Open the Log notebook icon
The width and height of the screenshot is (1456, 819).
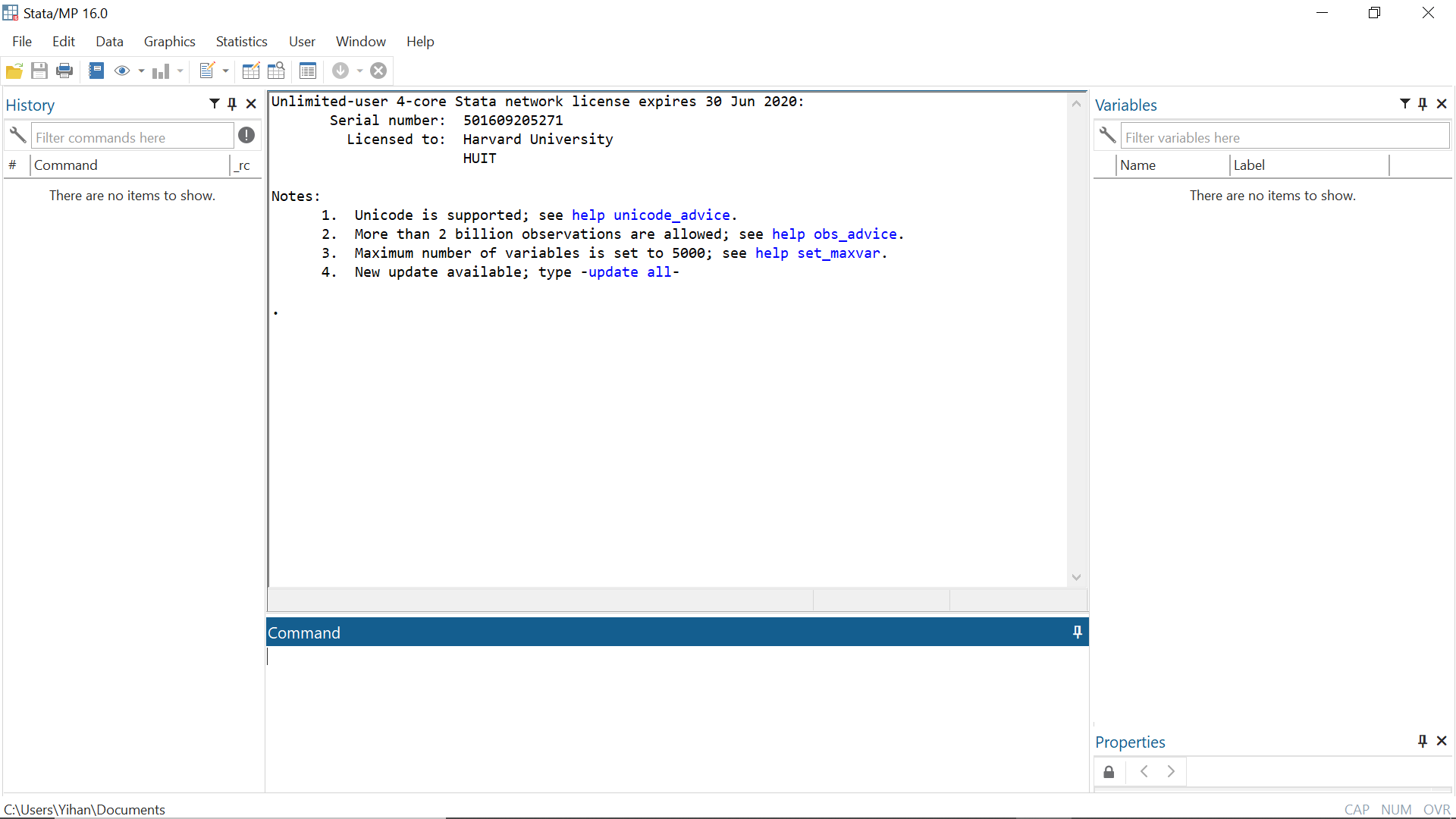pyautogui.click(x=96, y=71)
